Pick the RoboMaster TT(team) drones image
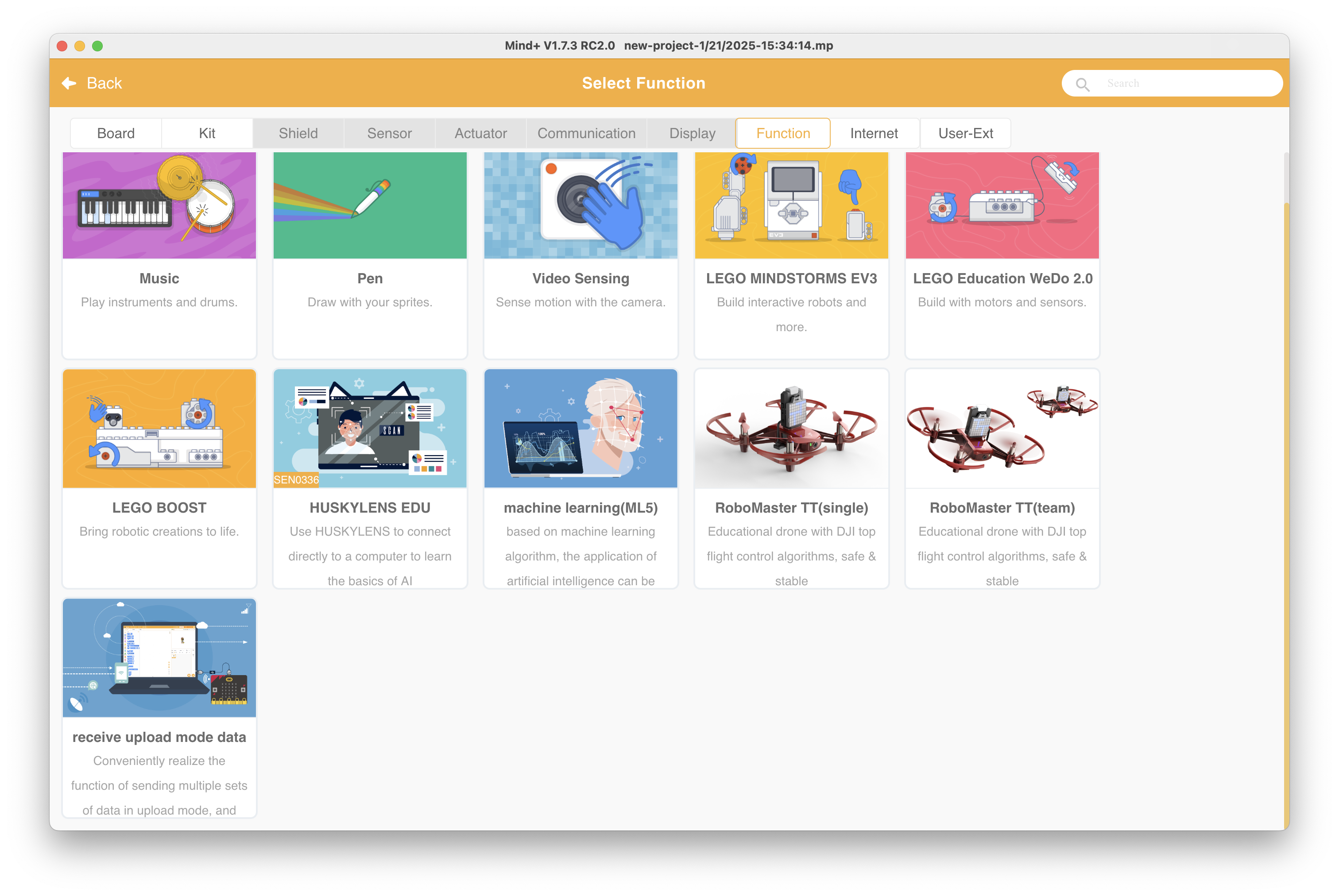The width and height of the screenshot is (1339, 896). 1002,428
